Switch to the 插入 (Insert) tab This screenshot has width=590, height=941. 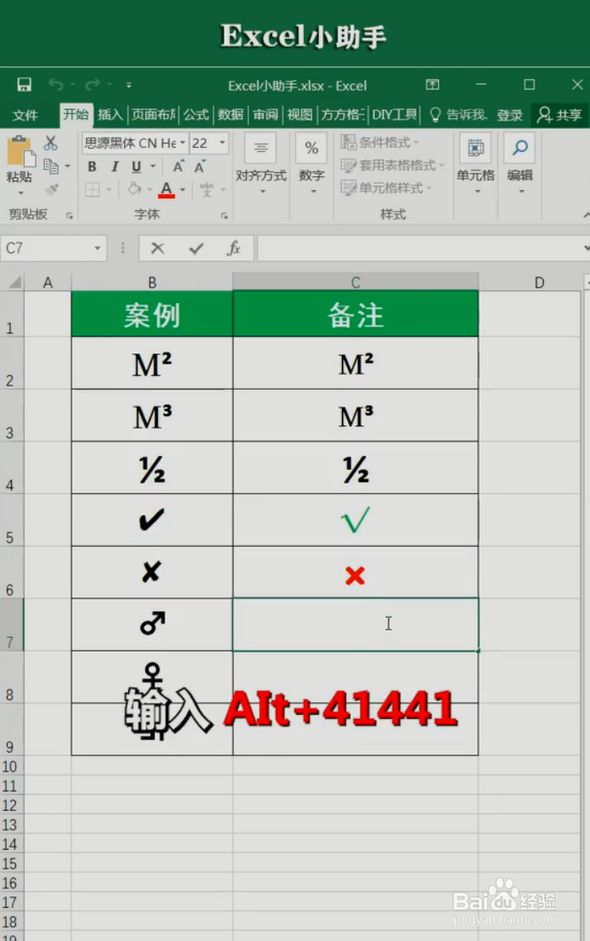pos(110,115)
